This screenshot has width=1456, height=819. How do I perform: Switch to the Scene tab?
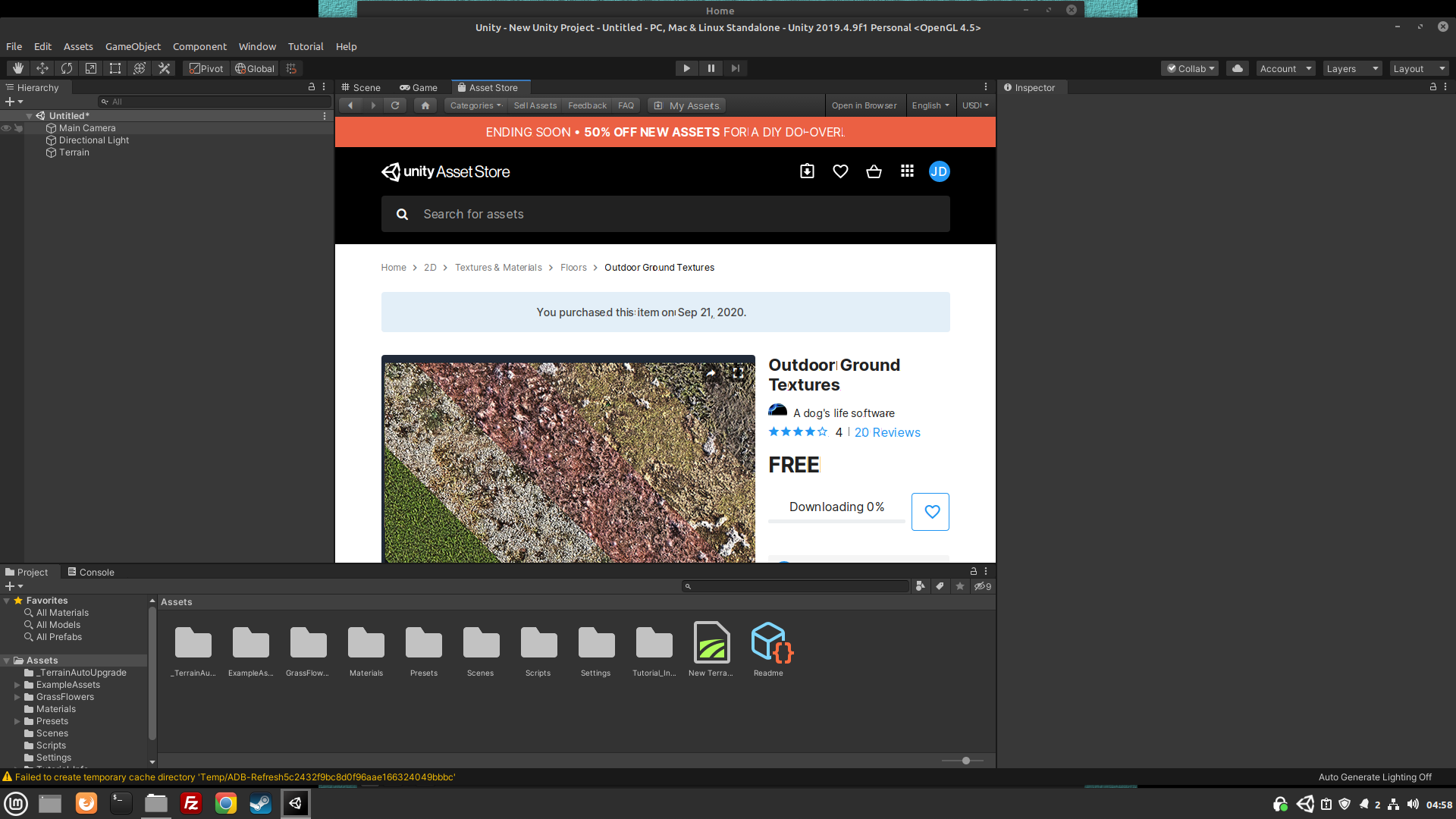click(361, 87)
